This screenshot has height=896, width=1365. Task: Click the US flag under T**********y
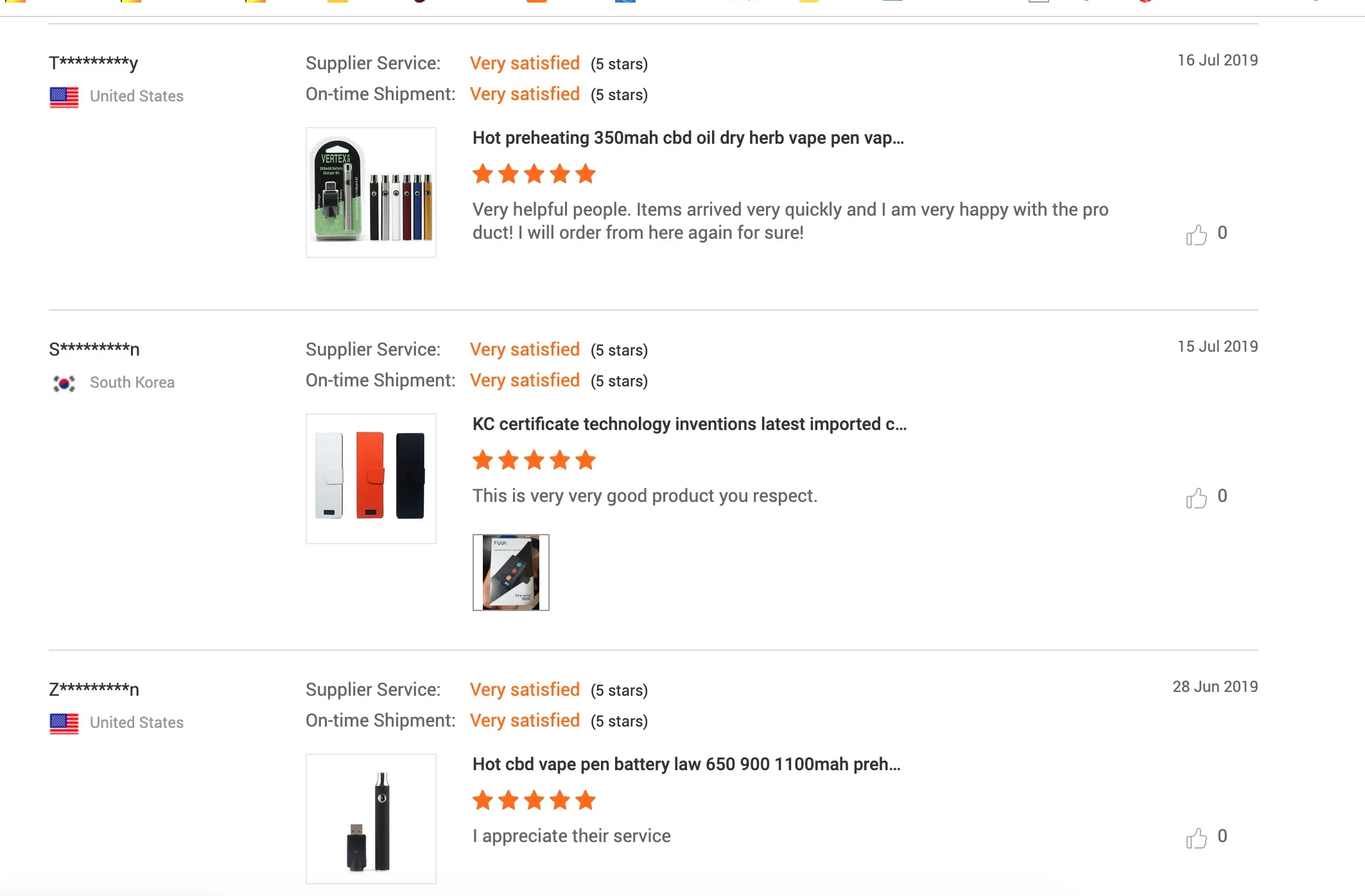click(64, 97)
